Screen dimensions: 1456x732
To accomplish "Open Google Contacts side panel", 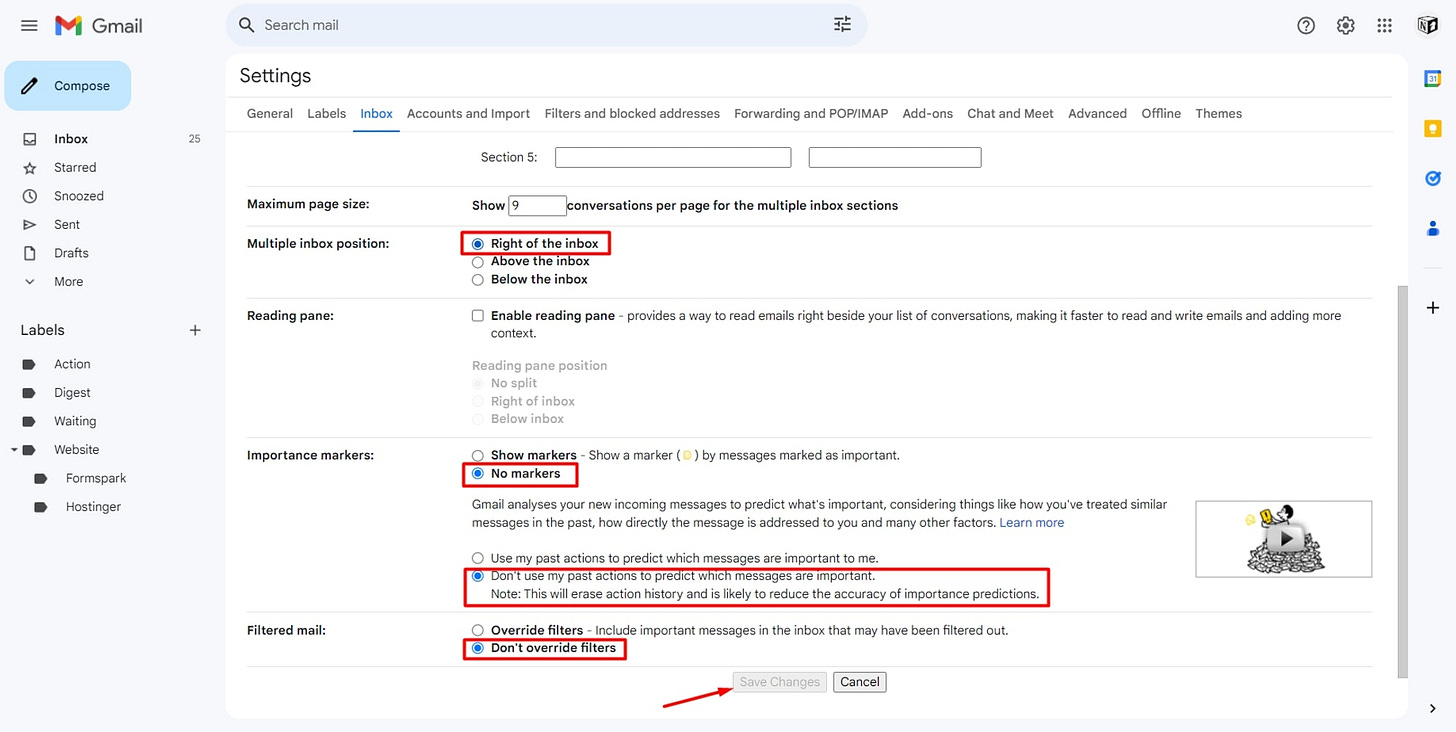I will [x=1432, y=228].
